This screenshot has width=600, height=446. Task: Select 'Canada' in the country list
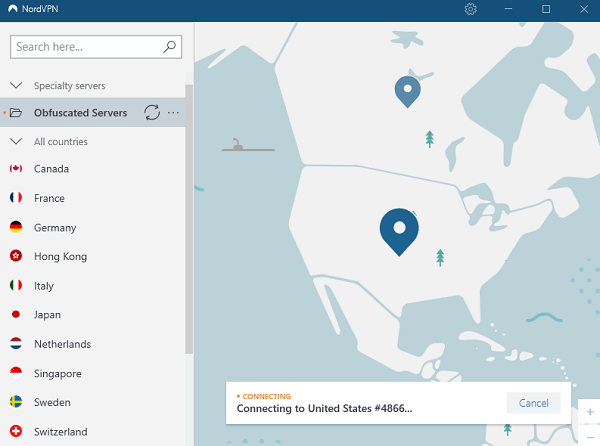pyautogui.click(x=51, y=169)
